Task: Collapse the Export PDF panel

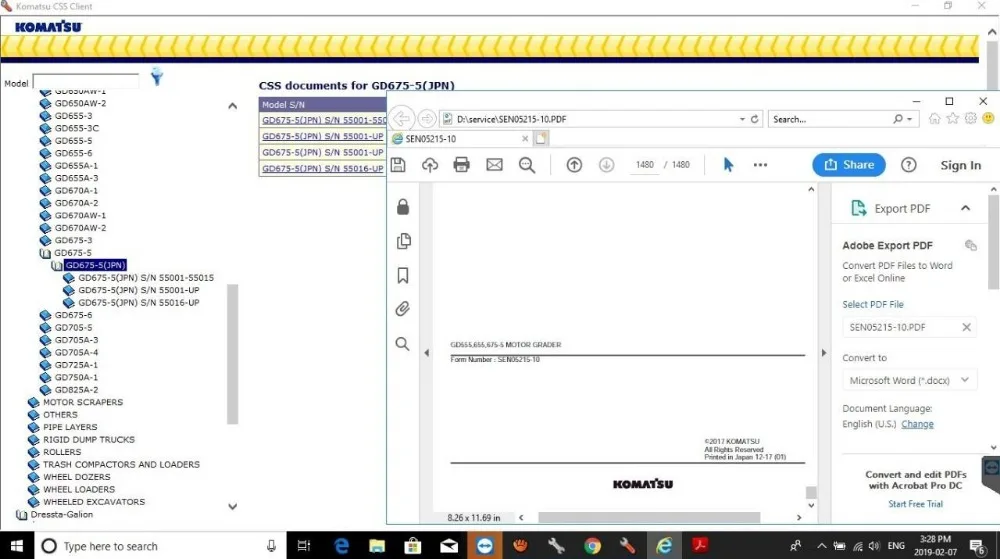Action: (x=966, y=208)
